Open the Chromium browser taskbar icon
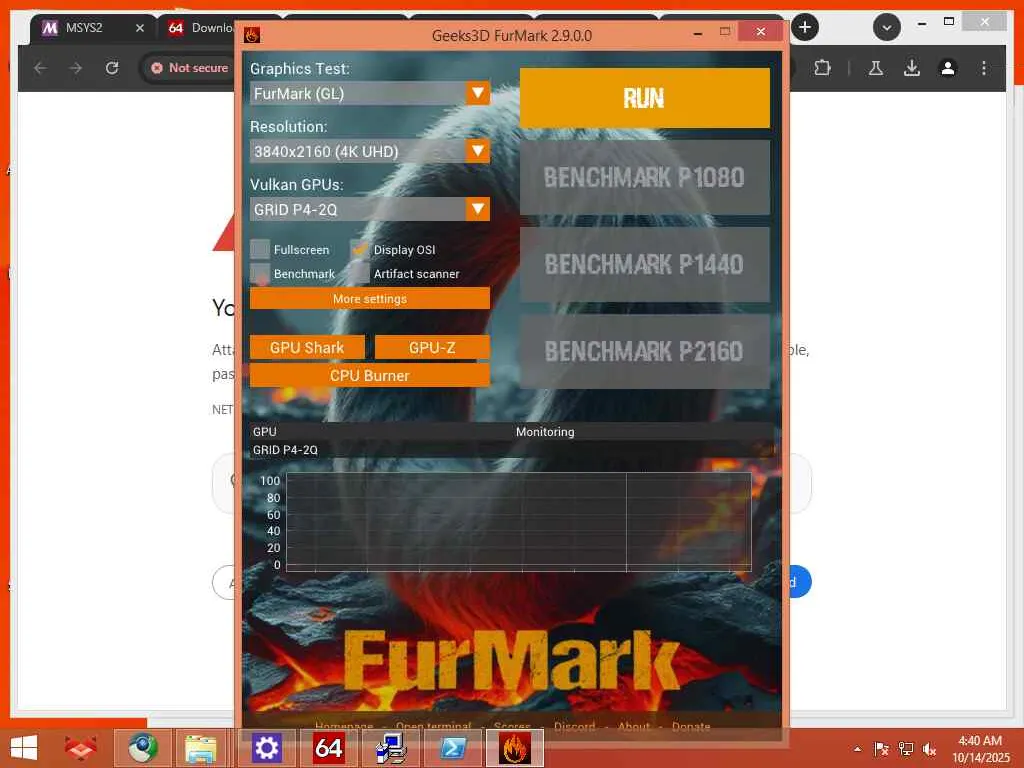1024x768 pixels. [x=143, y=748]
